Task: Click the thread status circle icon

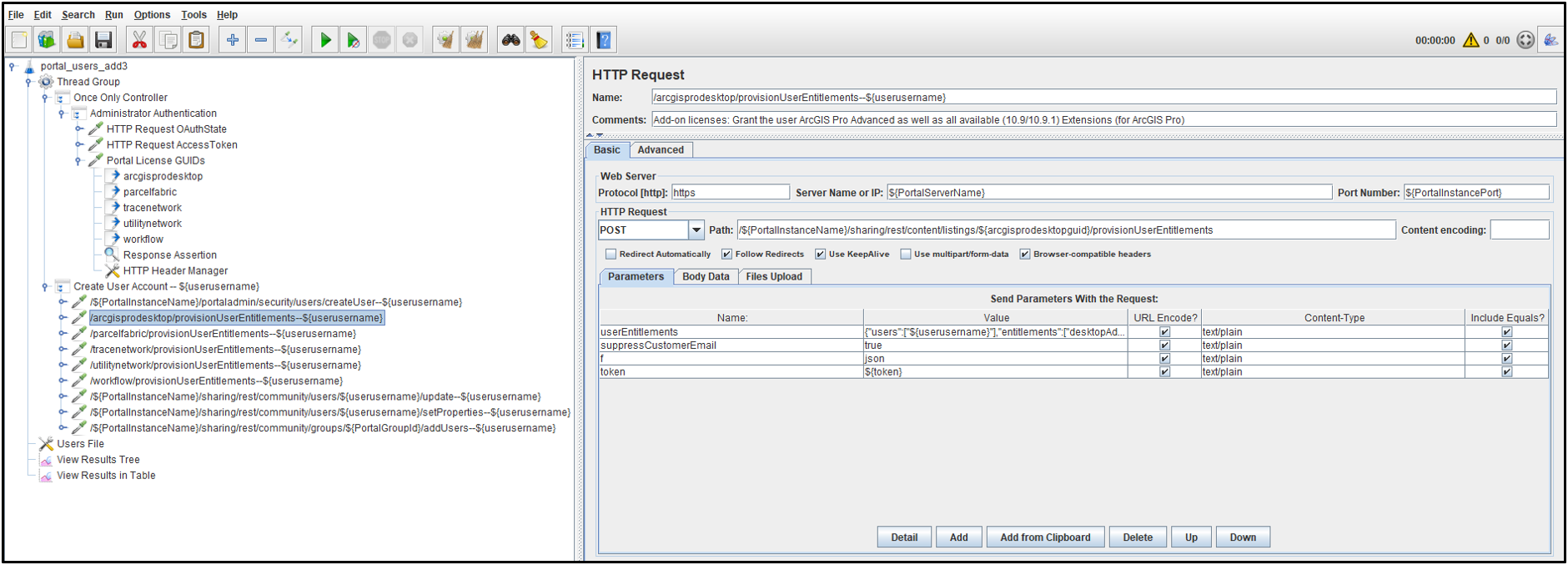Action: 1525,40
